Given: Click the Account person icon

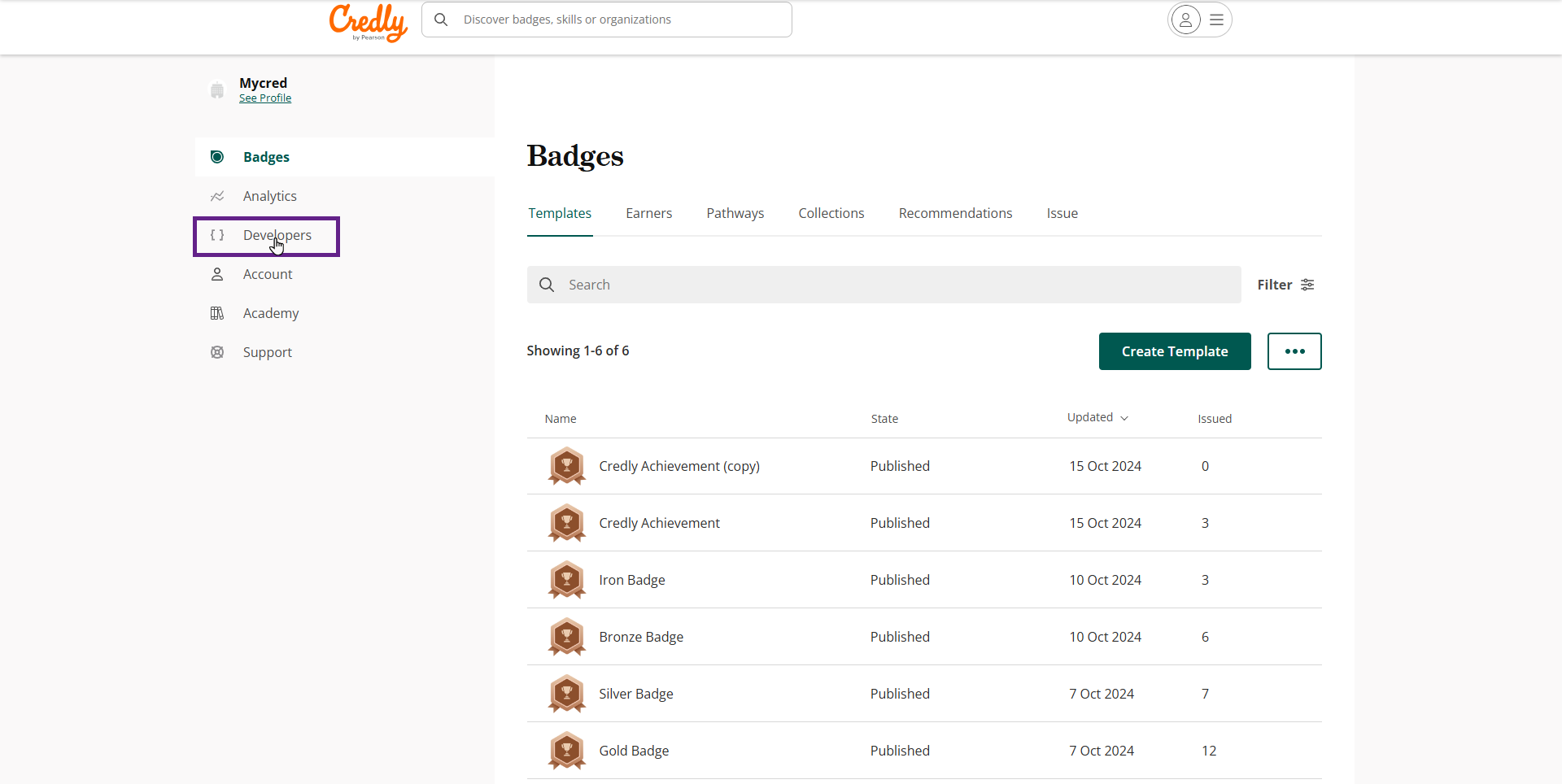Looking at the screenshot, I should coord(217,274).
